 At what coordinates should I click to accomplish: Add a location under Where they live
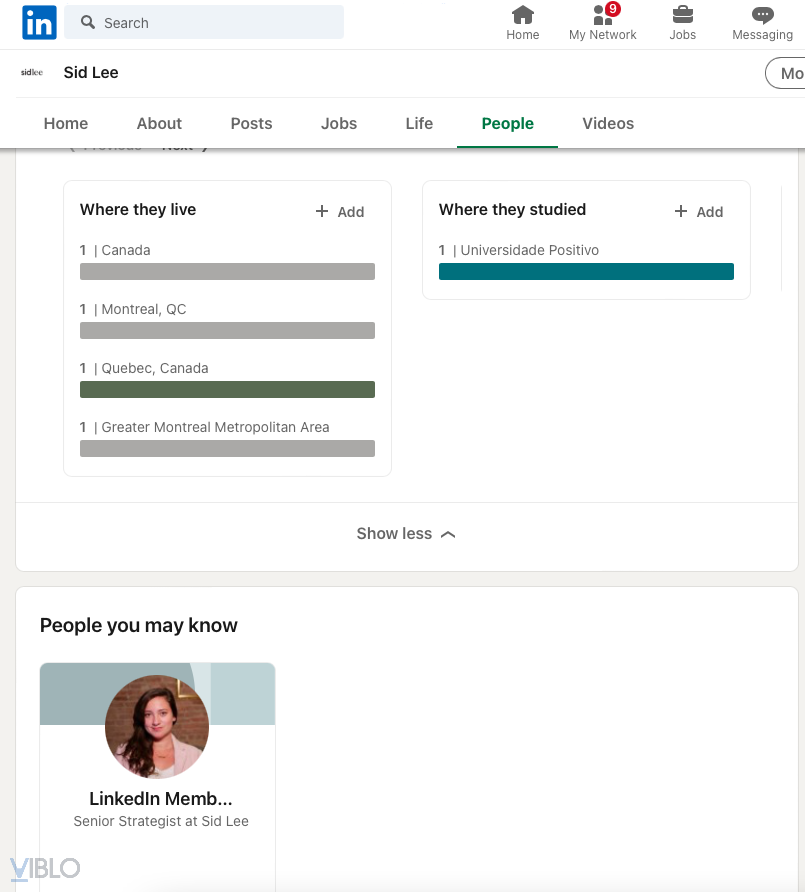pyautogui.click(x=340, y=212)
